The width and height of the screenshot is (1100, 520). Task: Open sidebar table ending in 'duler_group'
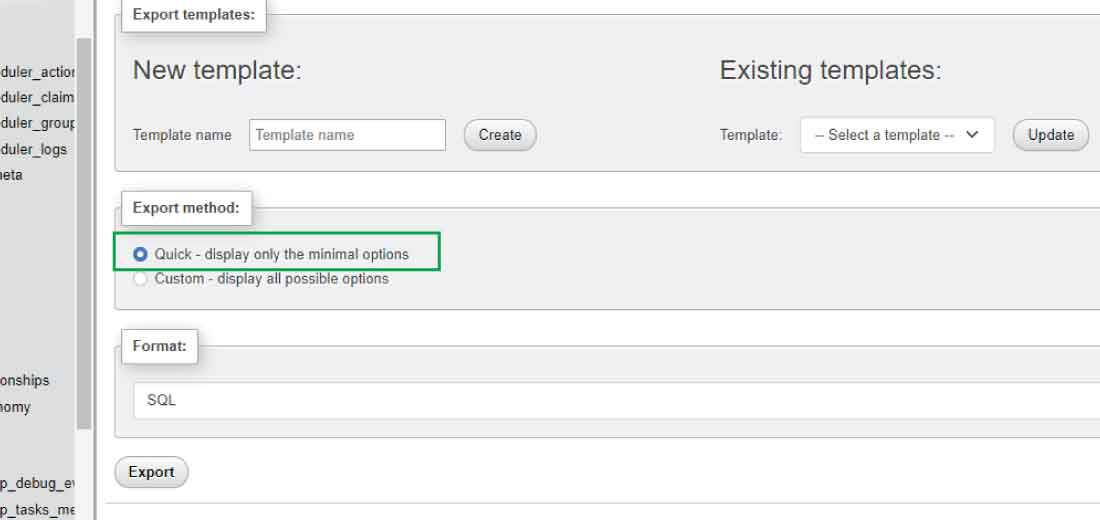coord(38,124)
